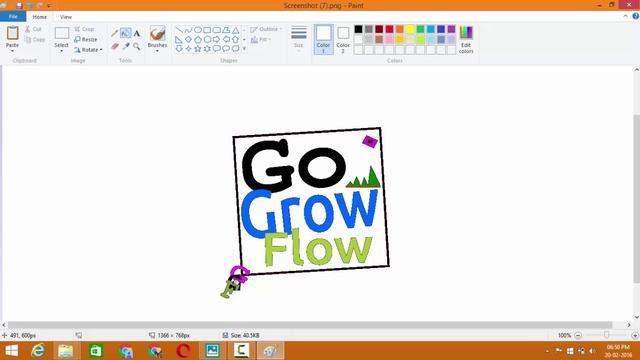
Task: Choose the Triangle shape
Action: [236, 30]
